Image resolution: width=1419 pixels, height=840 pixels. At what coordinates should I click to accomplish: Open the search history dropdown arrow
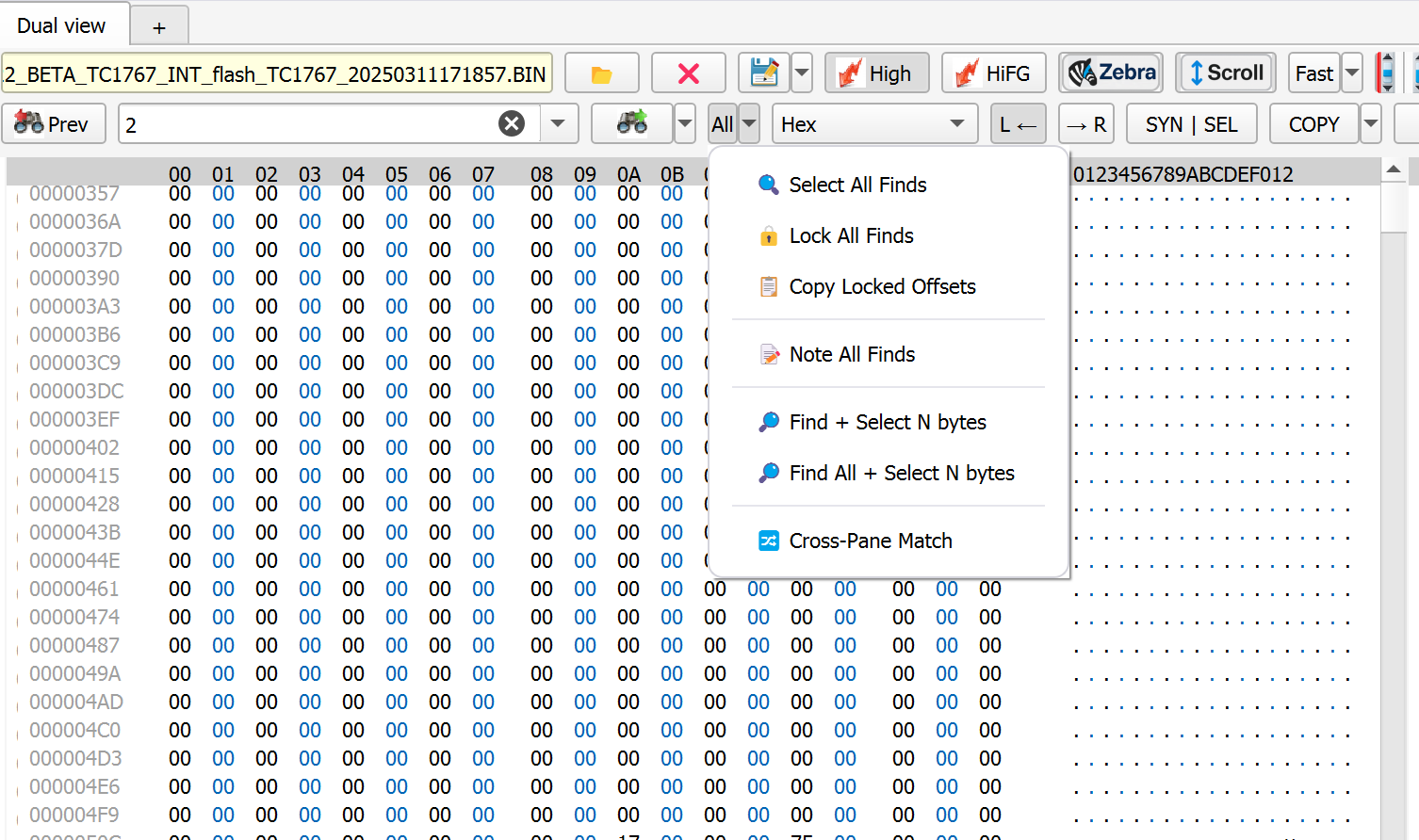coord(558,124)
